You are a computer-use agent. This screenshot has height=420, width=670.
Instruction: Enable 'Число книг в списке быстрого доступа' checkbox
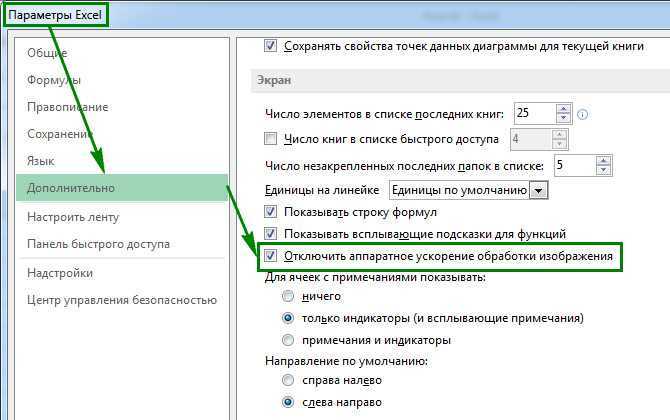[270, 138]
